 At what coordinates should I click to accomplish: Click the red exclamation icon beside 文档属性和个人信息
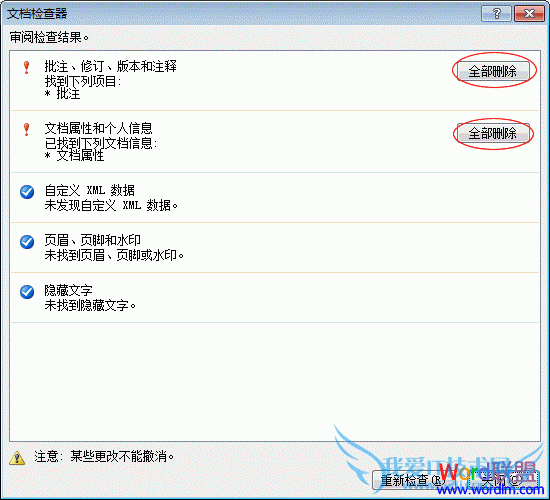(26, 129)
